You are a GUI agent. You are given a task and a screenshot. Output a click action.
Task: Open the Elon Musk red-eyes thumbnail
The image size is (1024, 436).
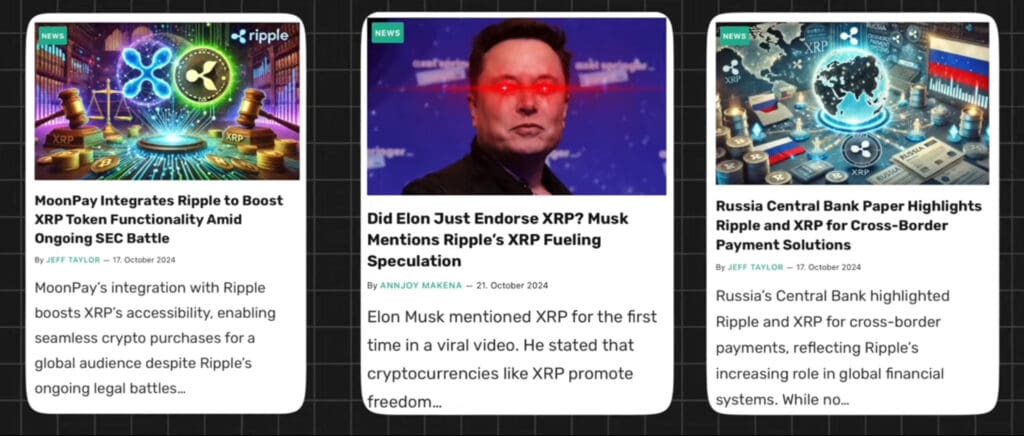[x=517, y=106]
